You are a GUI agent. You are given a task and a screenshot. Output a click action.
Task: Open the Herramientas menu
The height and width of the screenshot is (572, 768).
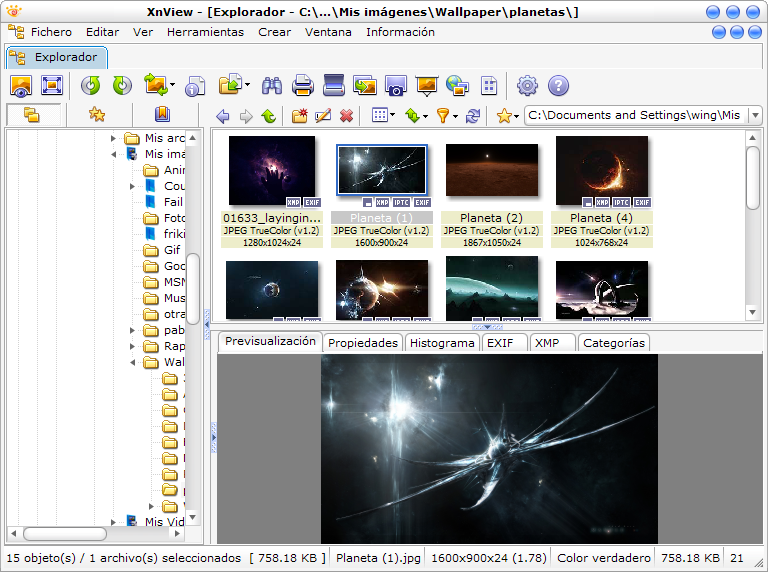[205, 32]
